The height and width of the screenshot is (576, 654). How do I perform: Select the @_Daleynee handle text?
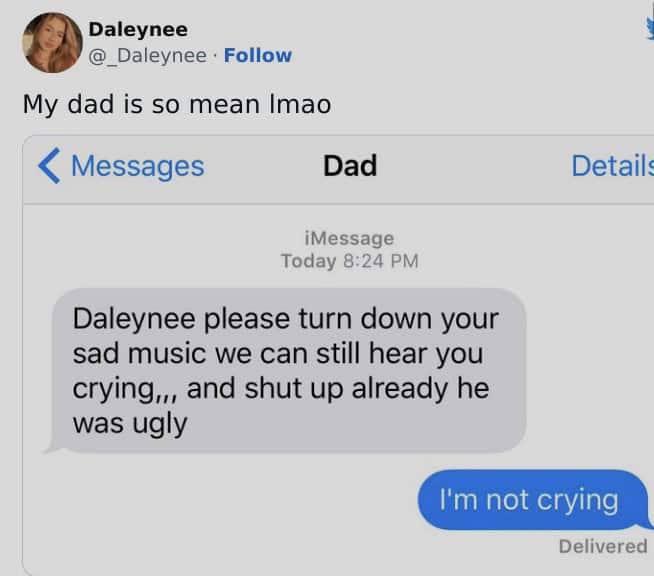click(x=148, y=56)
